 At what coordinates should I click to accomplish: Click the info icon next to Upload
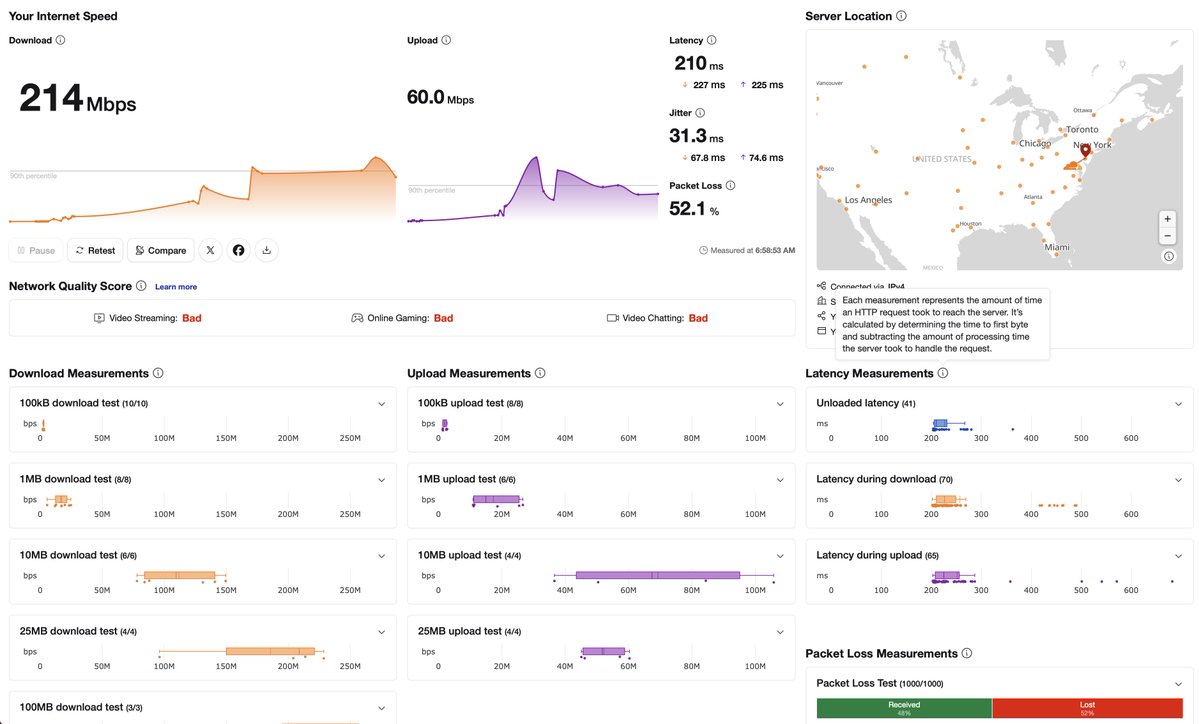(x=446, y=41)
